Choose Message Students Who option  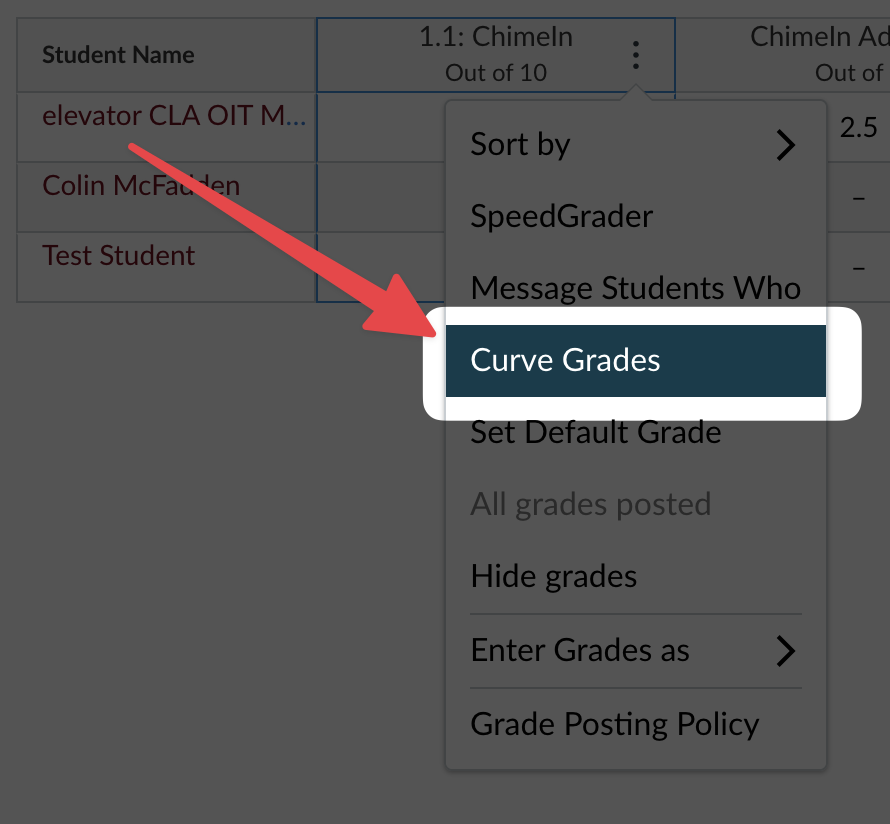pyautogui.click(x=635, y=288)
